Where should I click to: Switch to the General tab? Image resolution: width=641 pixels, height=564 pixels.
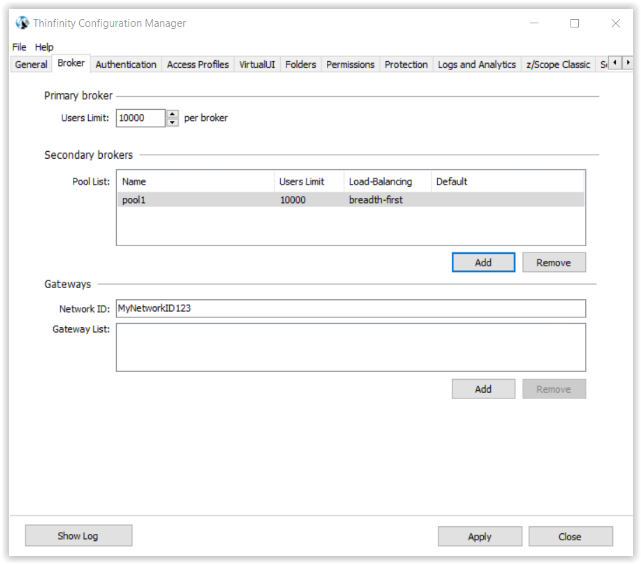pyautogui.click(x=31, y=65)
